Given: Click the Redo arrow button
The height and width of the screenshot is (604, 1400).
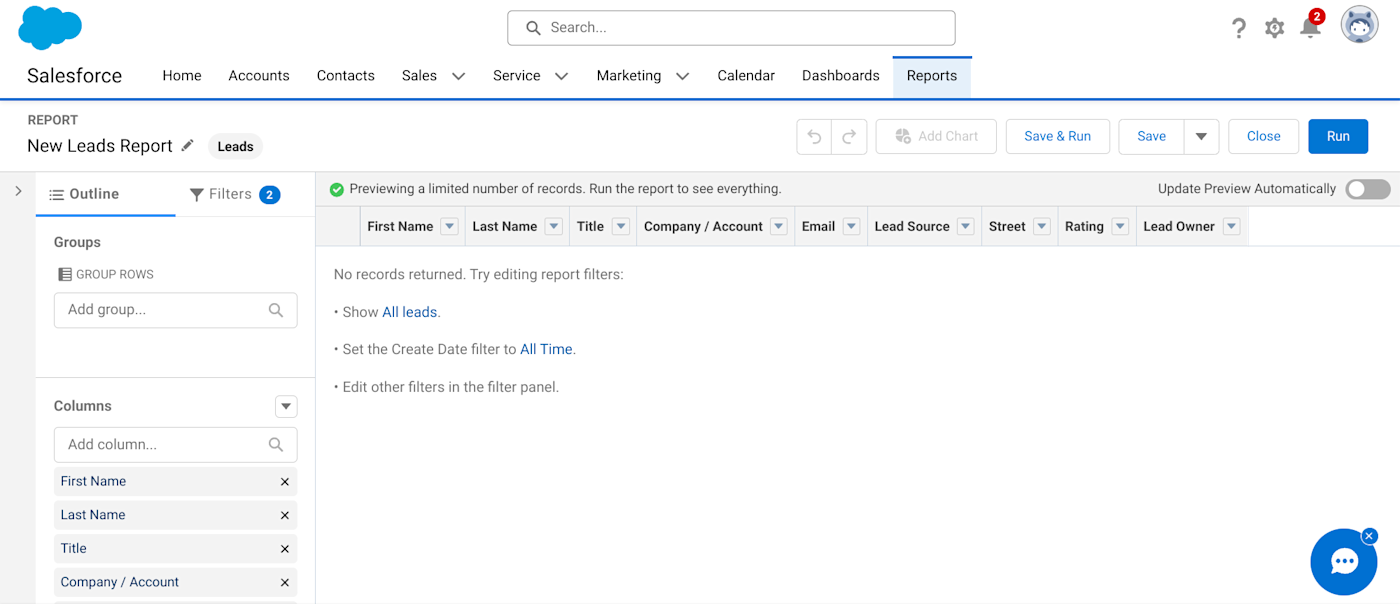Looking at the screenshot, I should click(849, 137).
